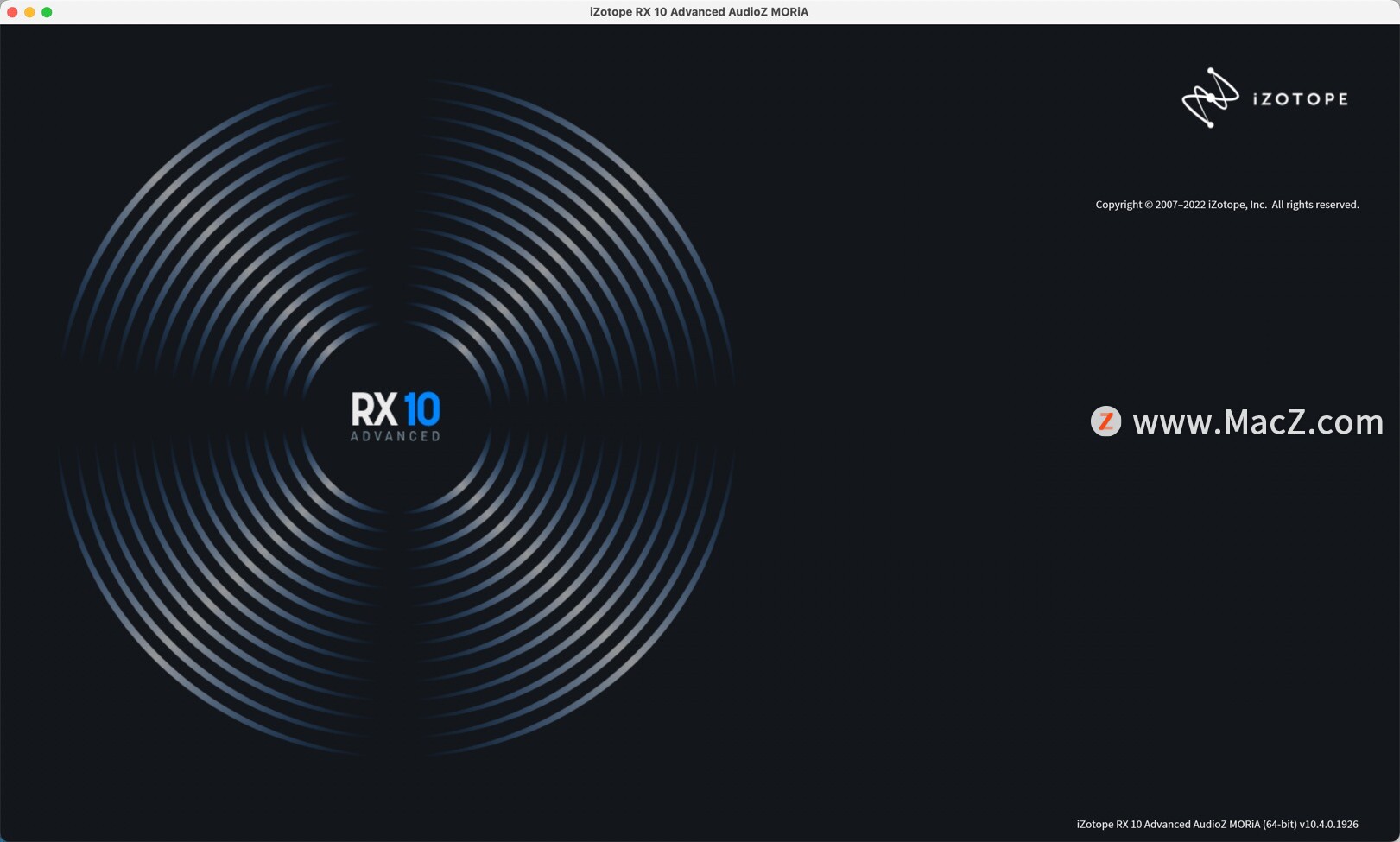Minimize the window with the yellow button
Screen dimensions: 1400x842
[x=29, y=12]
